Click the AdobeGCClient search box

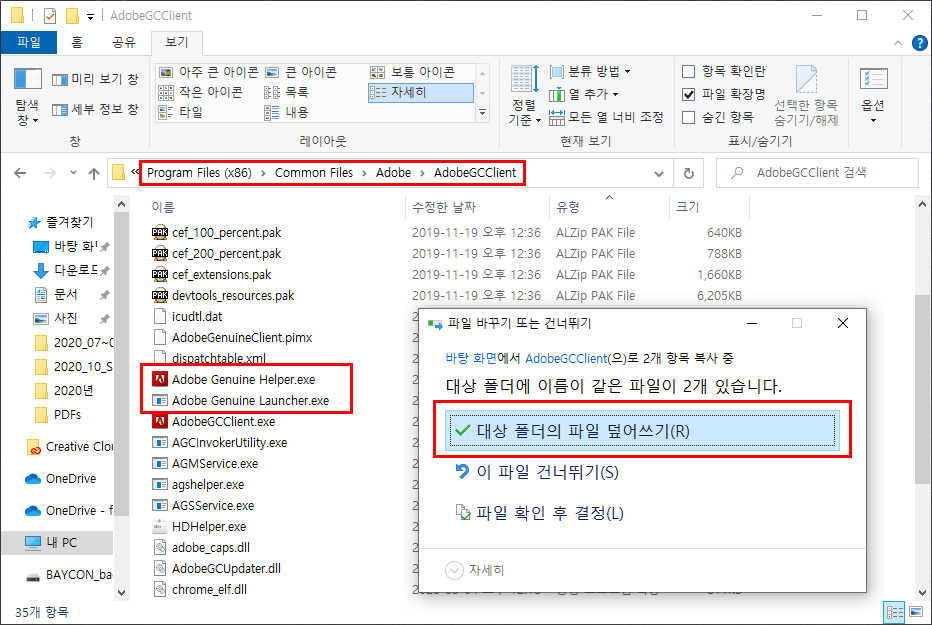[817, 173]
